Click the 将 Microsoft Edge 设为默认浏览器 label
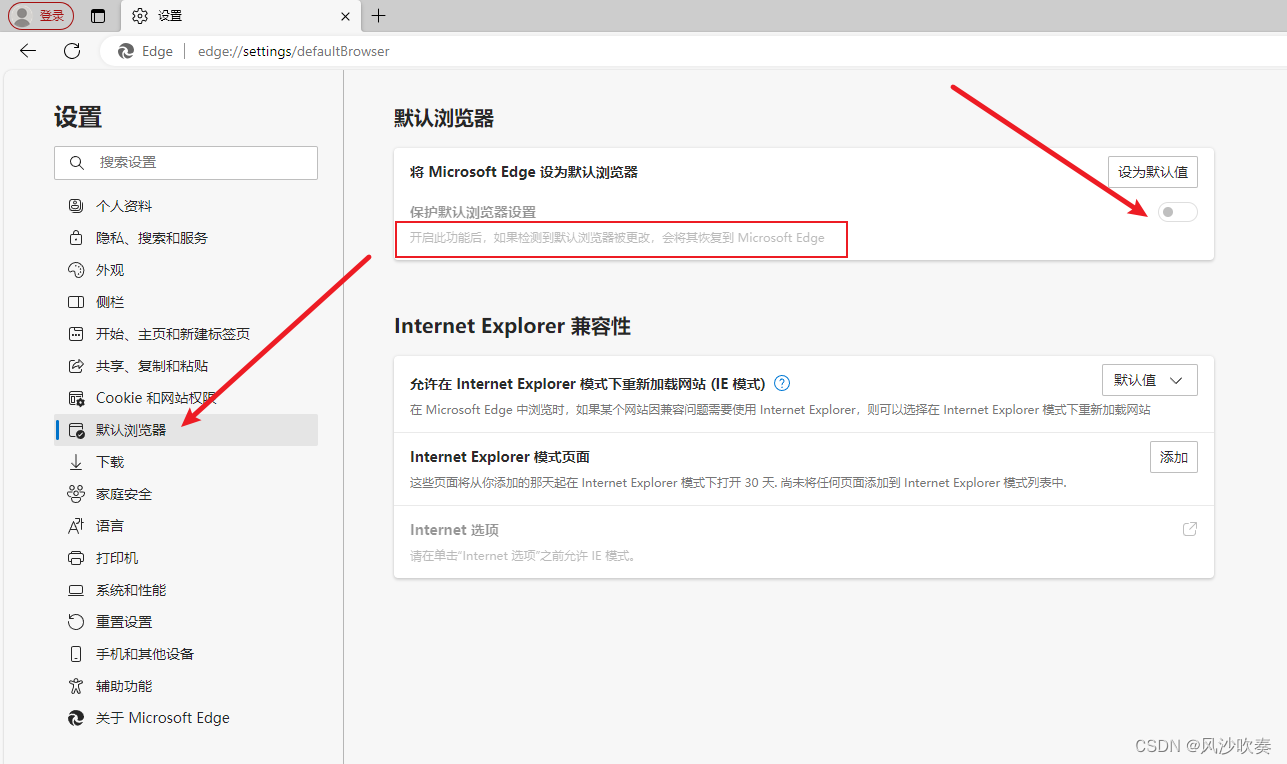The width and height of the screenshot is (1287, 764). [x=524, y=172]
